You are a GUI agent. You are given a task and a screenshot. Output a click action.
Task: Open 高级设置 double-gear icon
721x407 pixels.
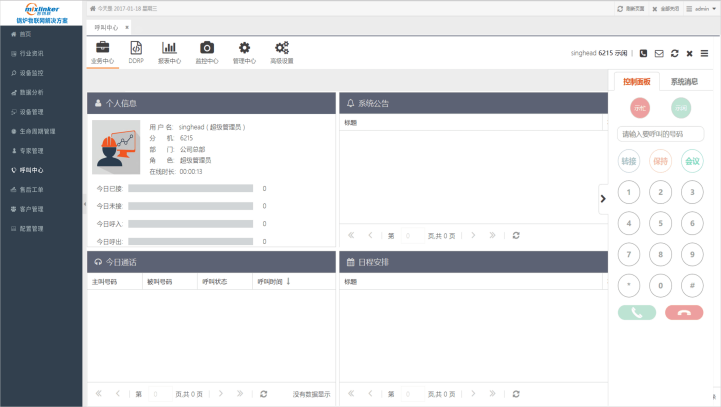(282, 48)
